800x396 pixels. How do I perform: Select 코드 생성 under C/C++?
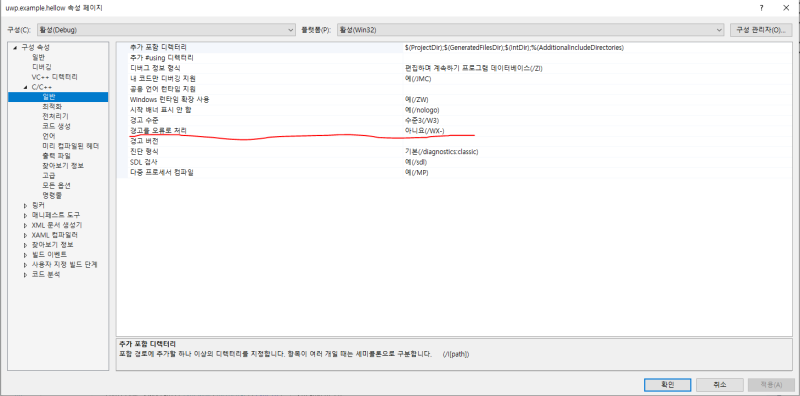coord(56,126)
